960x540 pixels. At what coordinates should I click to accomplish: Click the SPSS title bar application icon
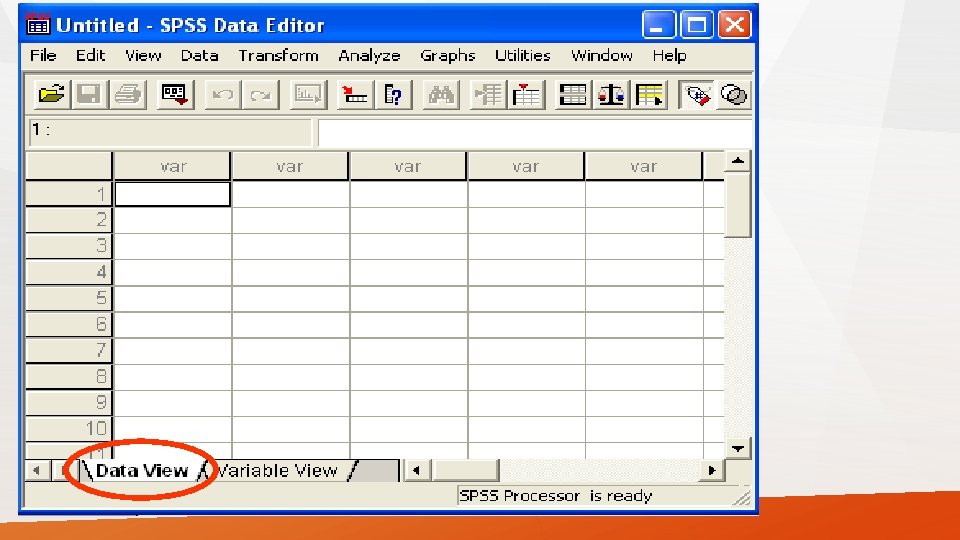(x=38, y=25)
